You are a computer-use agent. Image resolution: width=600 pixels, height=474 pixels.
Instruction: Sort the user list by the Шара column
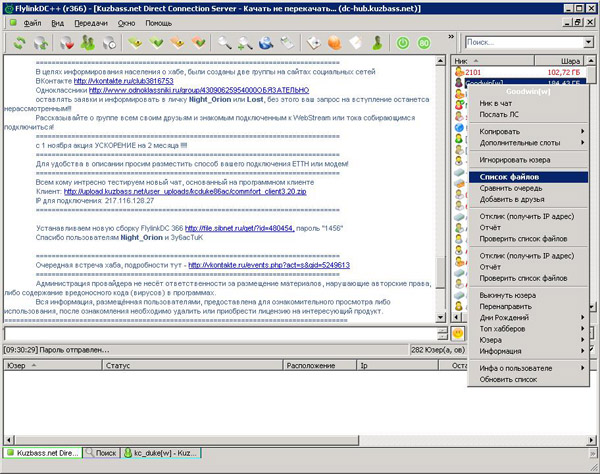click(x=559, y=61)
